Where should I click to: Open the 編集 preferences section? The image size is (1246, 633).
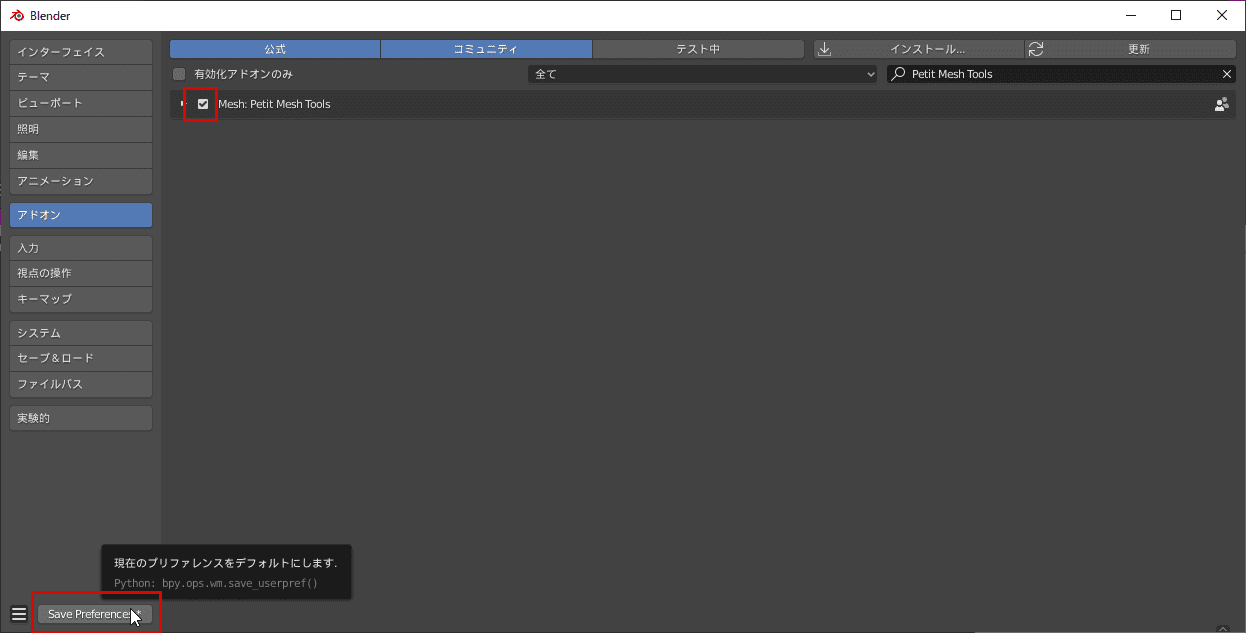point(81,155)
